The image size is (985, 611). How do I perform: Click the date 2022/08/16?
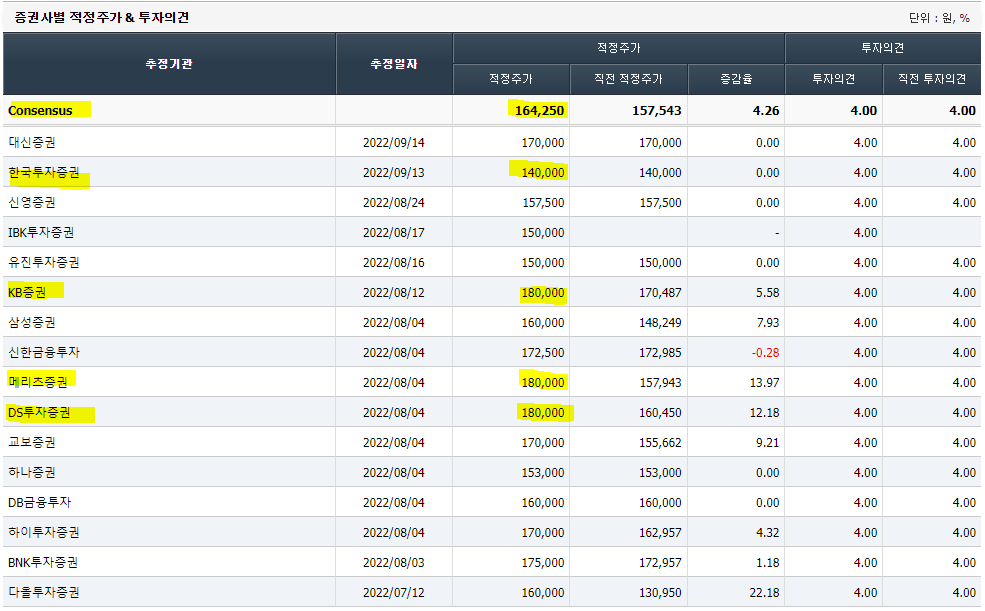(x=394, y=263)
